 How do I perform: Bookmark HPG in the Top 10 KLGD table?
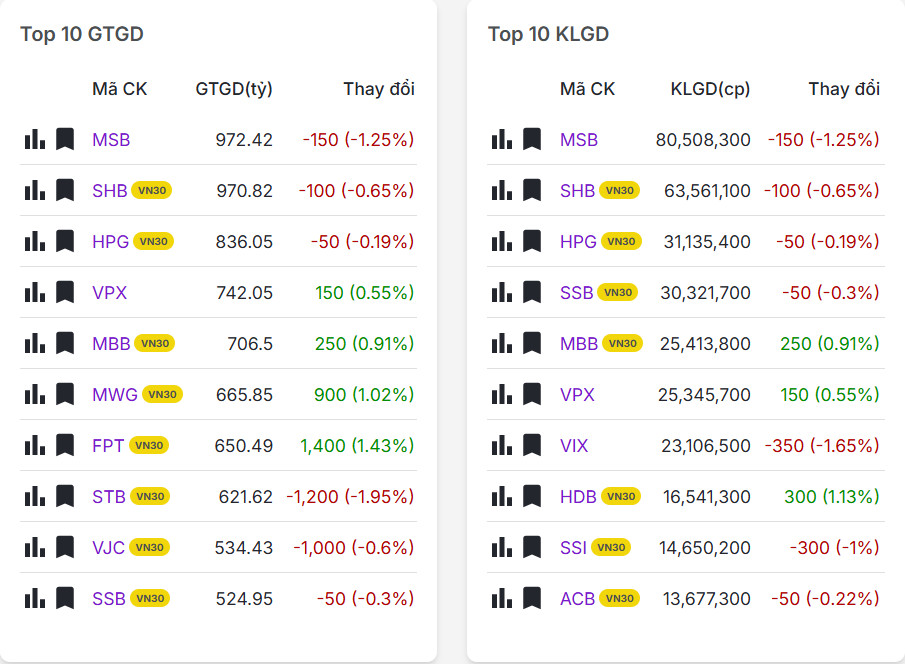coord(532,241)
